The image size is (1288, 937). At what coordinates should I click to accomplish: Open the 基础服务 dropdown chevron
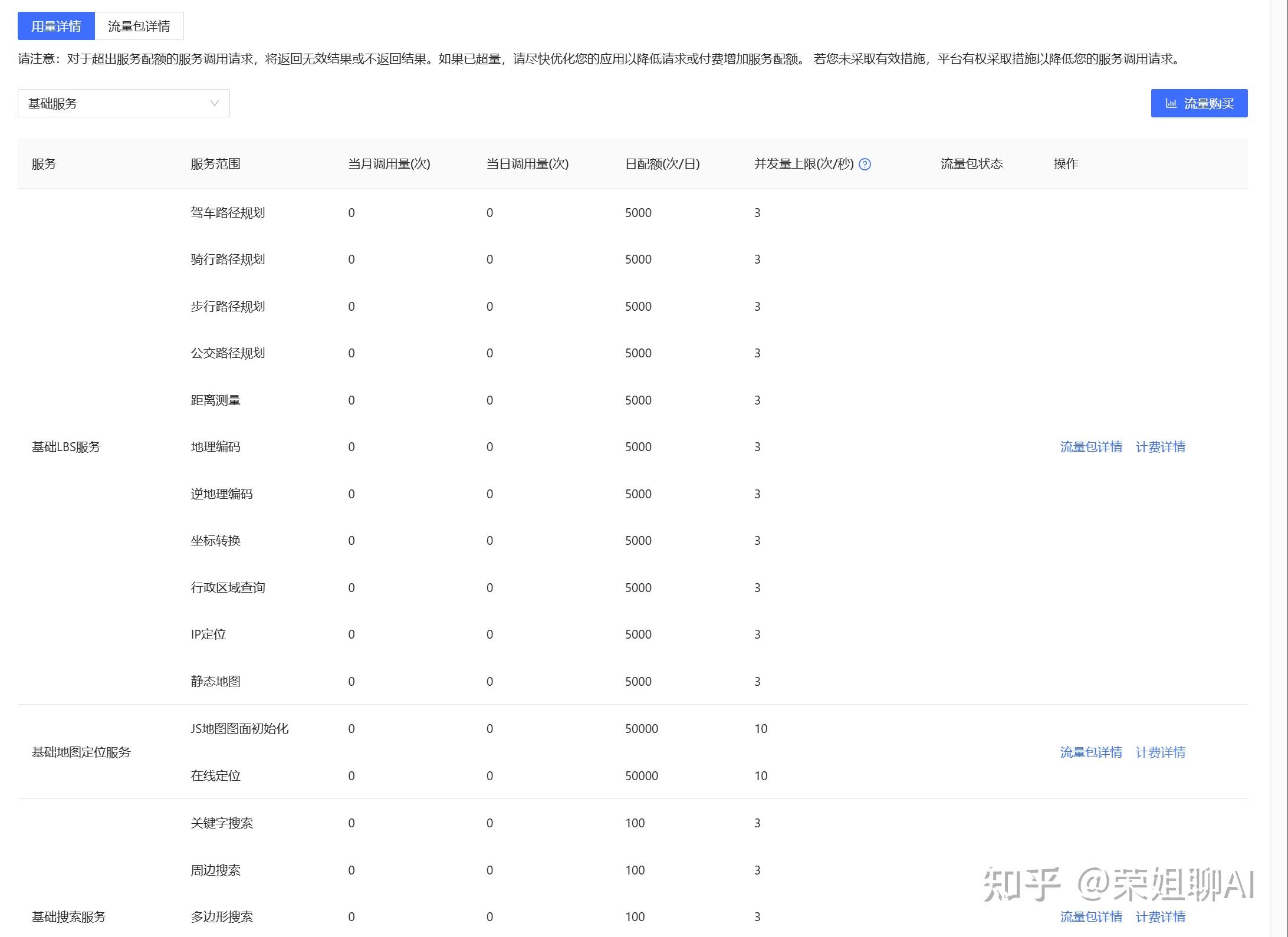pos(214,103)
